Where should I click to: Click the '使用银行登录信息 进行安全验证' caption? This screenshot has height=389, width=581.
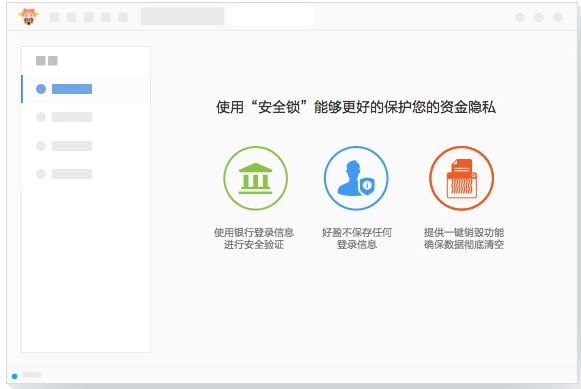[x=254, y=238]
